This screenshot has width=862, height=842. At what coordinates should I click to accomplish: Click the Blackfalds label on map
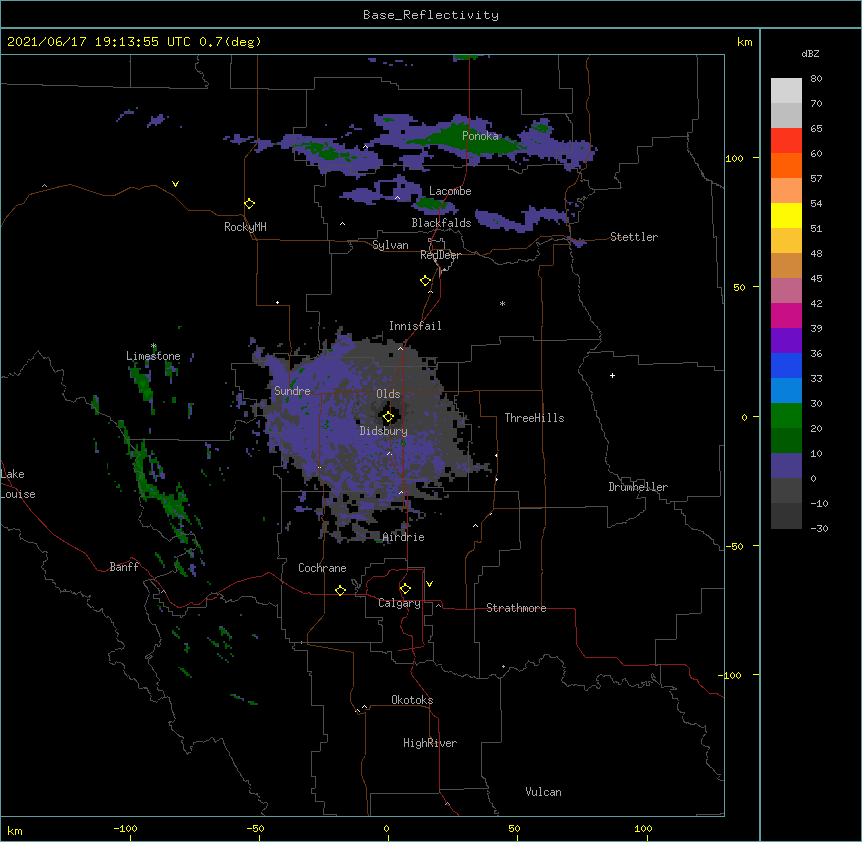click(x=441, y=223)
